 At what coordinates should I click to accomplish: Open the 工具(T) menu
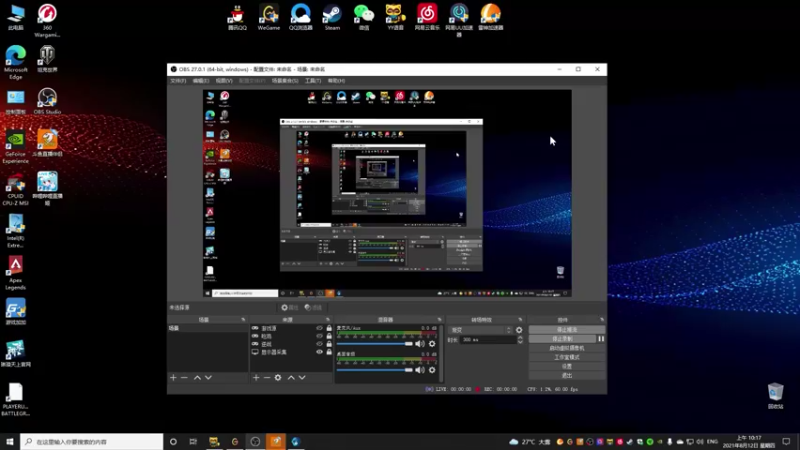coord(313,81)
